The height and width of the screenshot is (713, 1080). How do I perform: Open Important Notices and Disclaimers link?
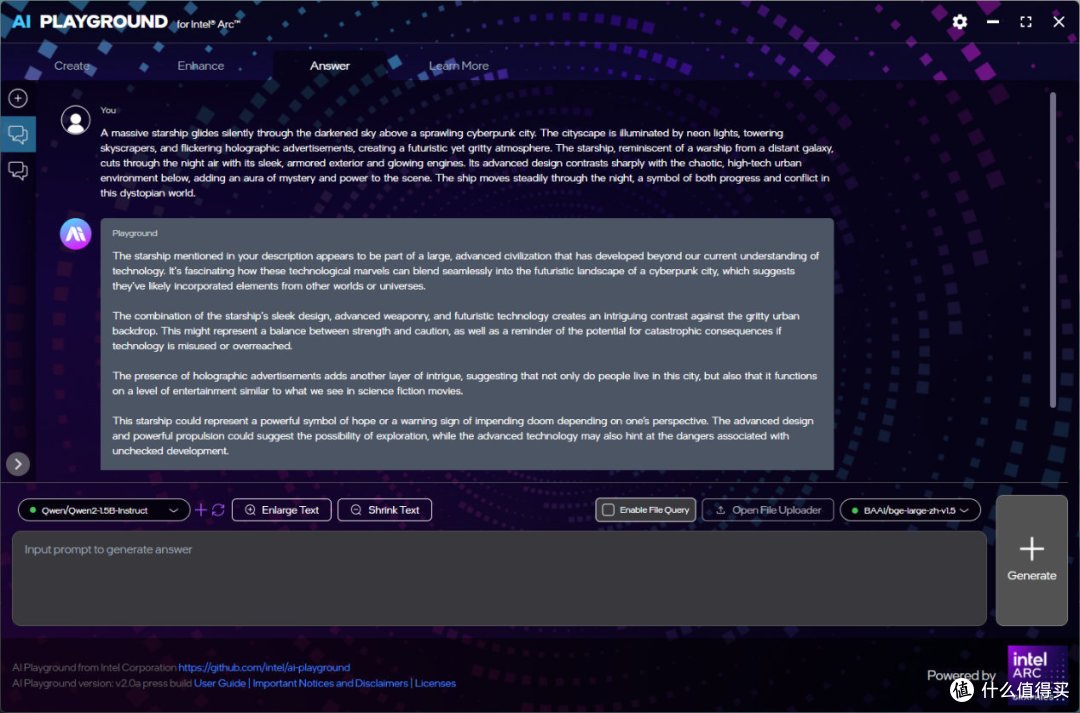click(330, 683)
